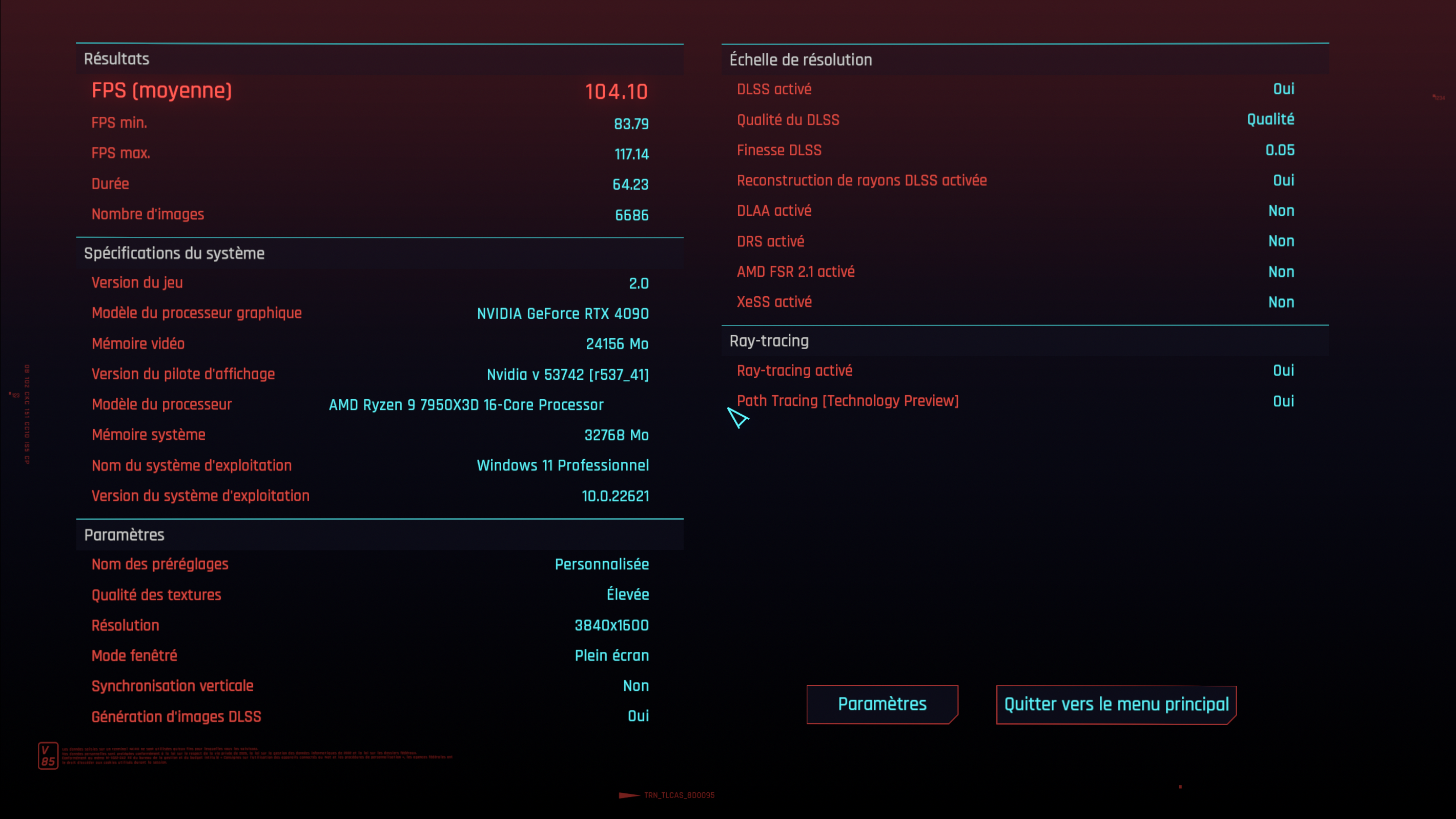Click the Échelle de résolution header
This screenshot has height=819, width=1456.
[x=801, y=60]
